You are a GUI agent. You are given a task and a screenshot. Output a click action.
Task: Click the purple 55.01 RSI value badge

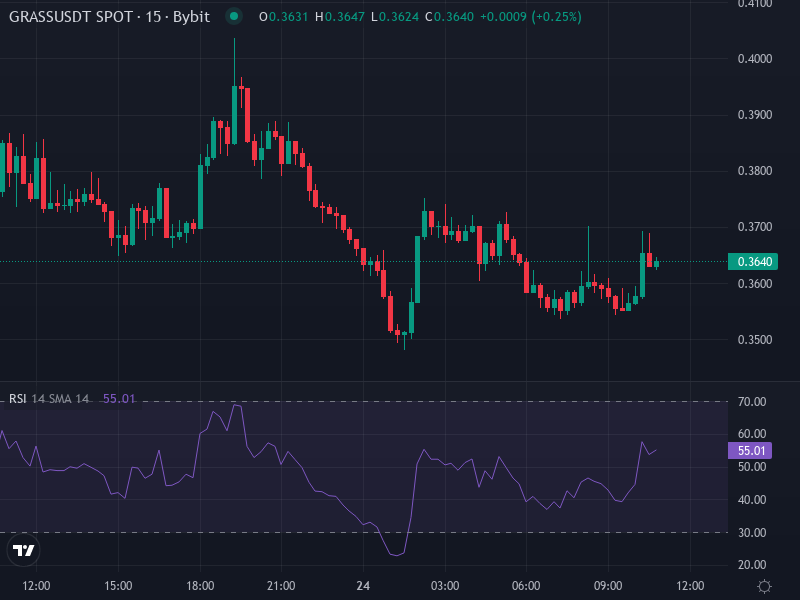[x=749, y=451]
